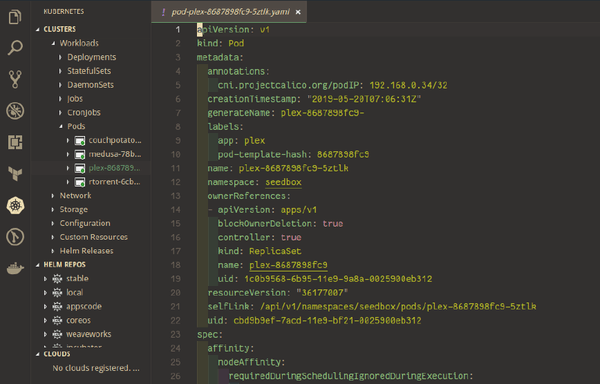
Task: Collapse the HELM REPOS section
Action: [x=38, y=265]
